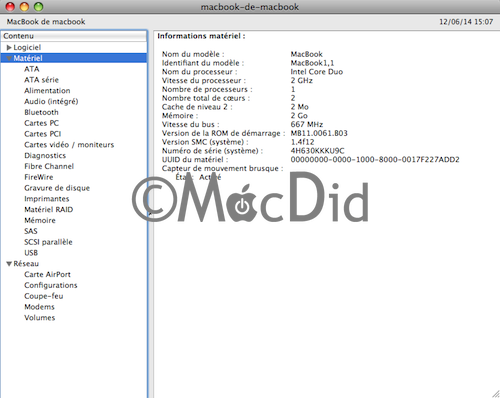Select Coupe-feu under Réseau
The height and width of the screenshot is (398, 500).
44,296
